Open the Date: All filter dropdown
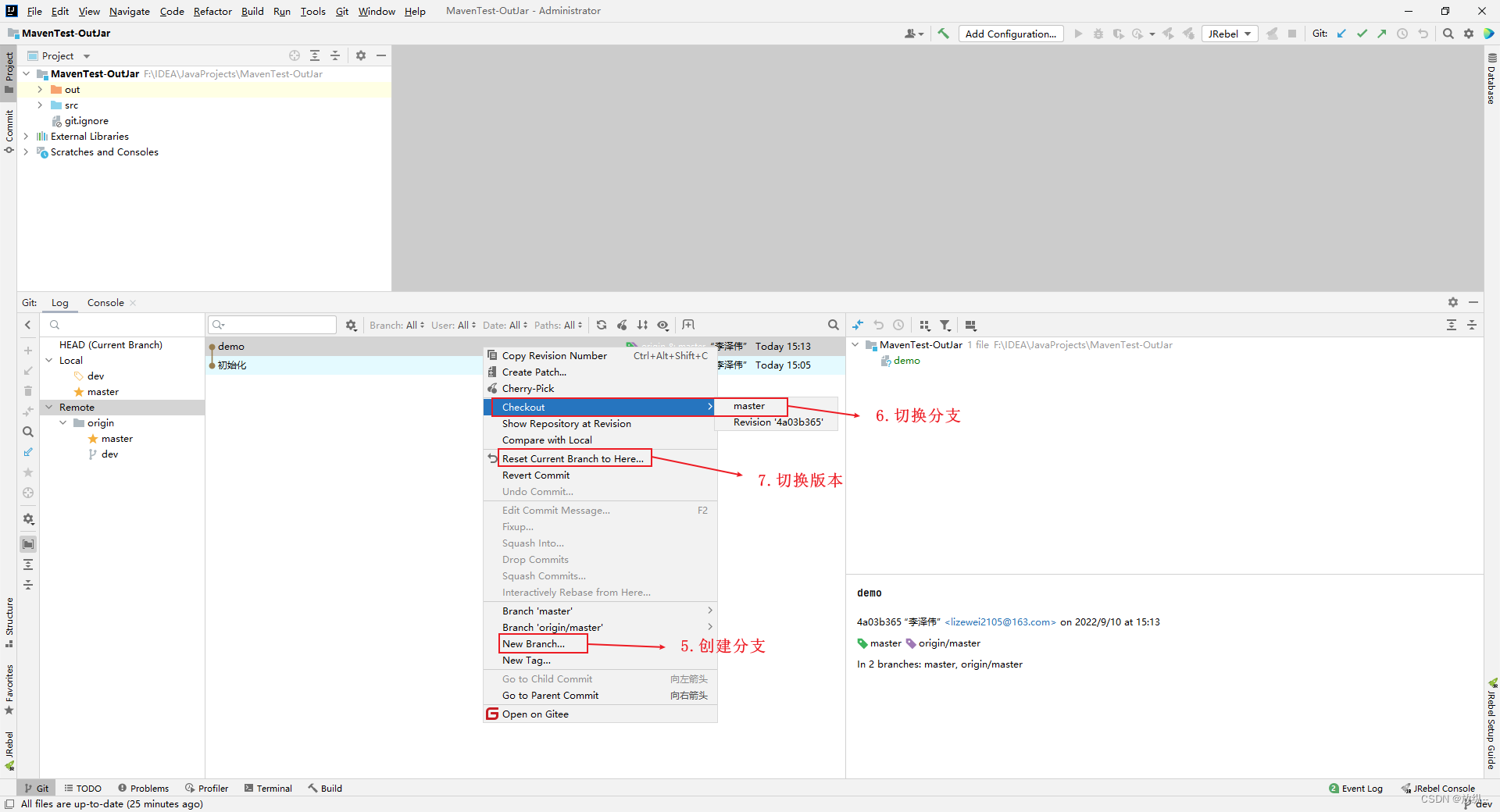Viewport: 1500px width, 812px height. (505, 325)
